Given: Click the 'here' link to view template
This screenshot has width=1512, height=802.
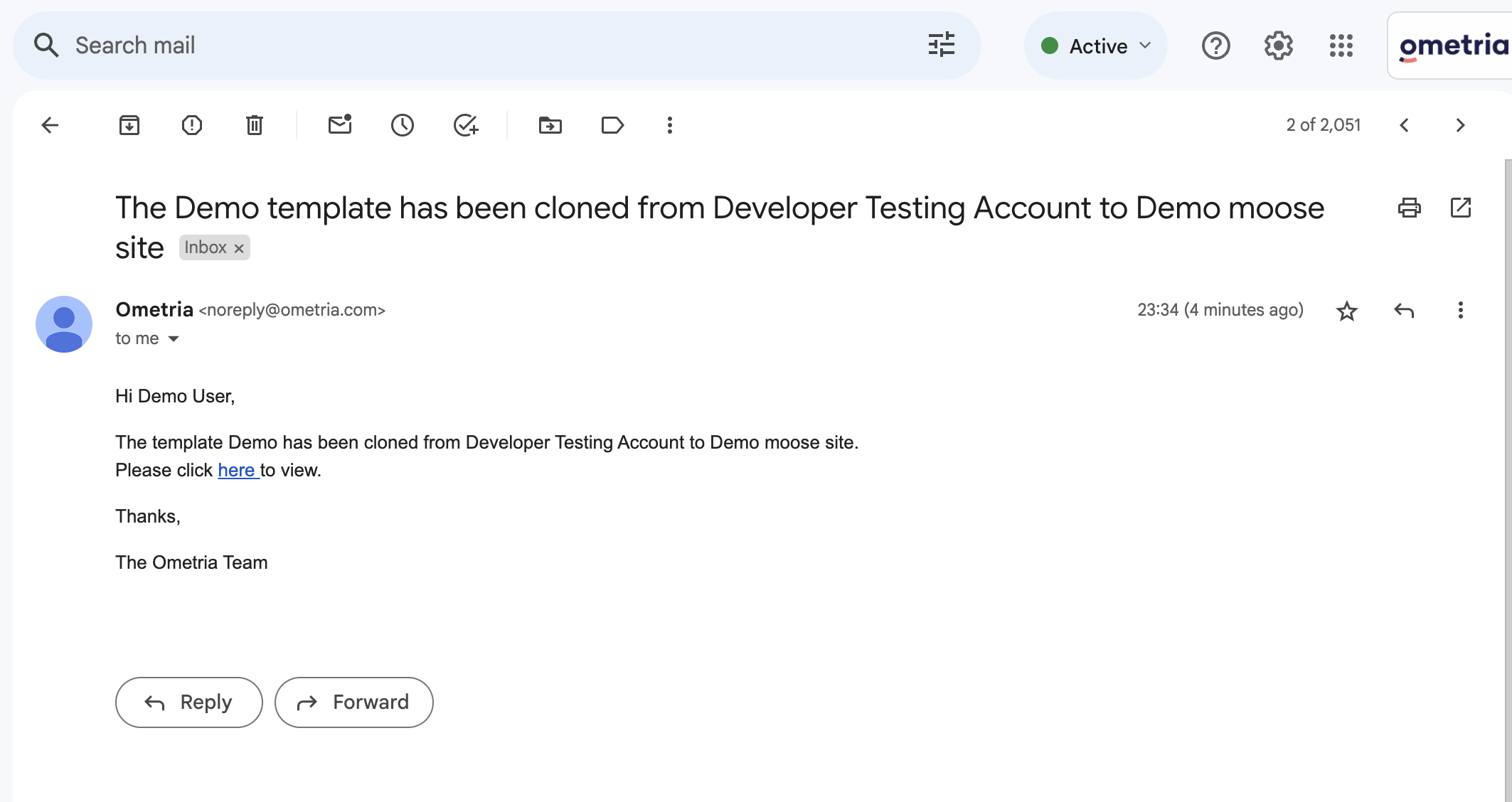Looking at the screenshot, I should click(x=237, y=470).
